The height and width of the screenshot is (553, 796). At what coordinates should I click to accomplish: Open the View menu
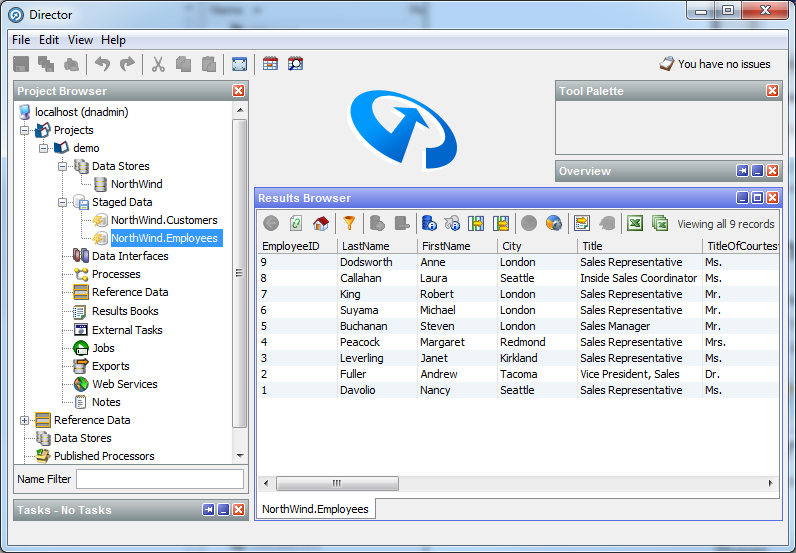(80, 40)
